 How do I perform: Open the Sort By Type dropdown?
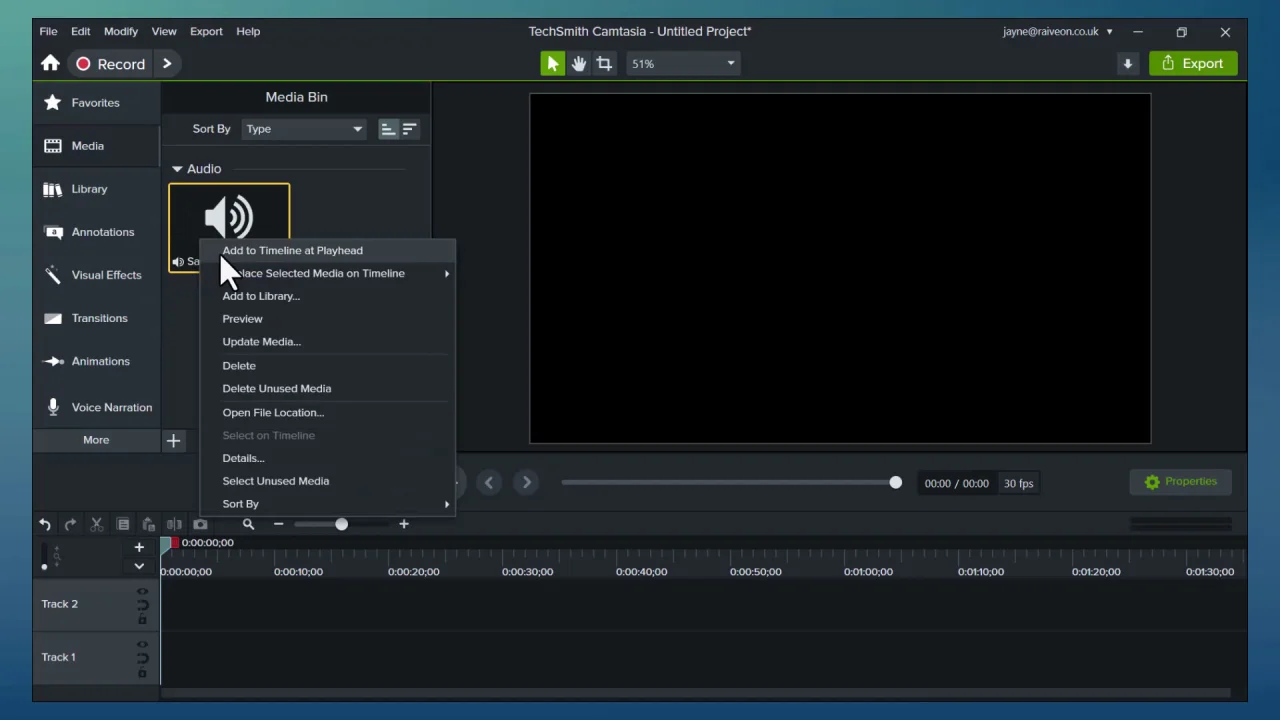point(304,129)
